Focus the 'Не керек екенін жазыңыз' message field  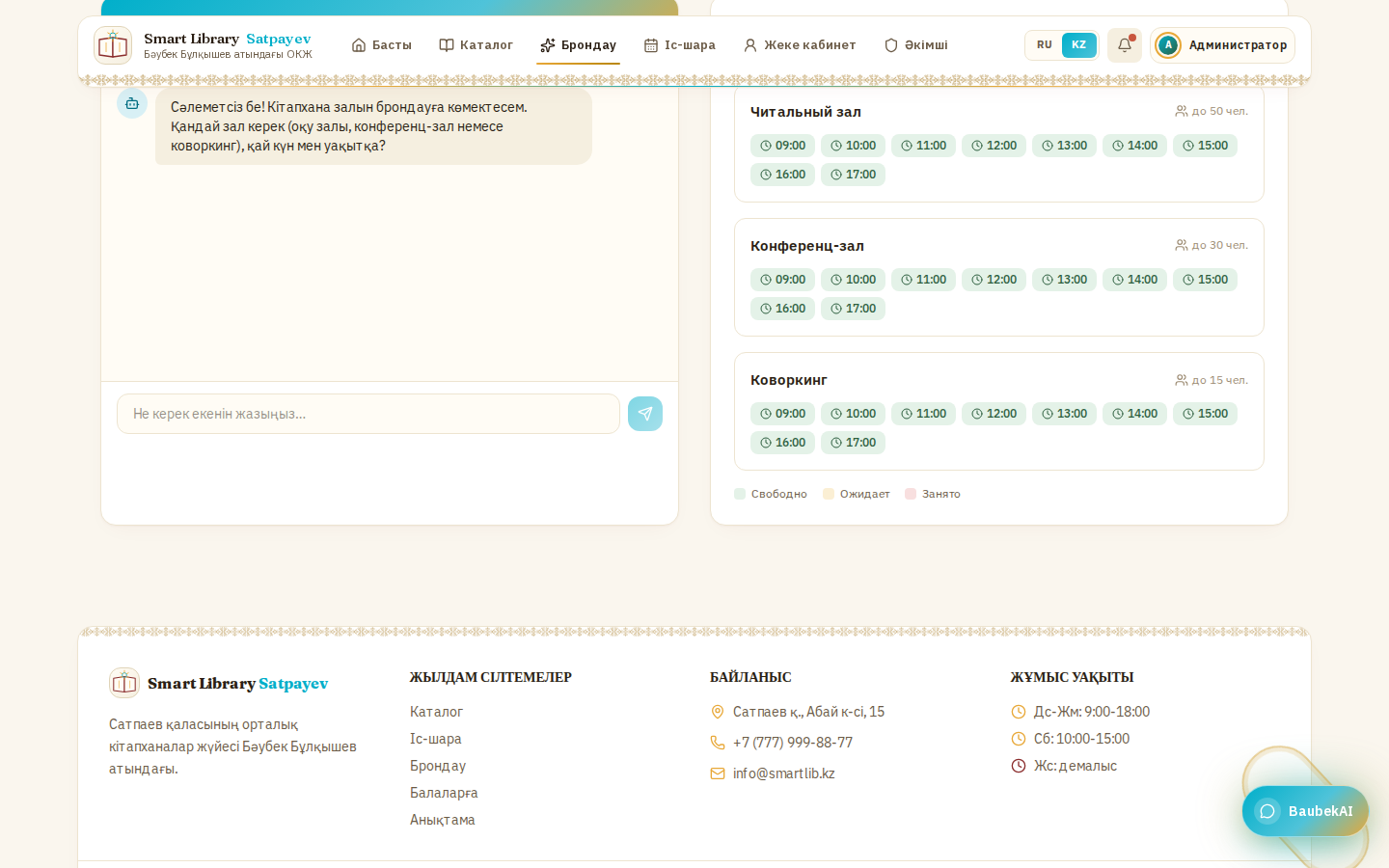point(368,414)
